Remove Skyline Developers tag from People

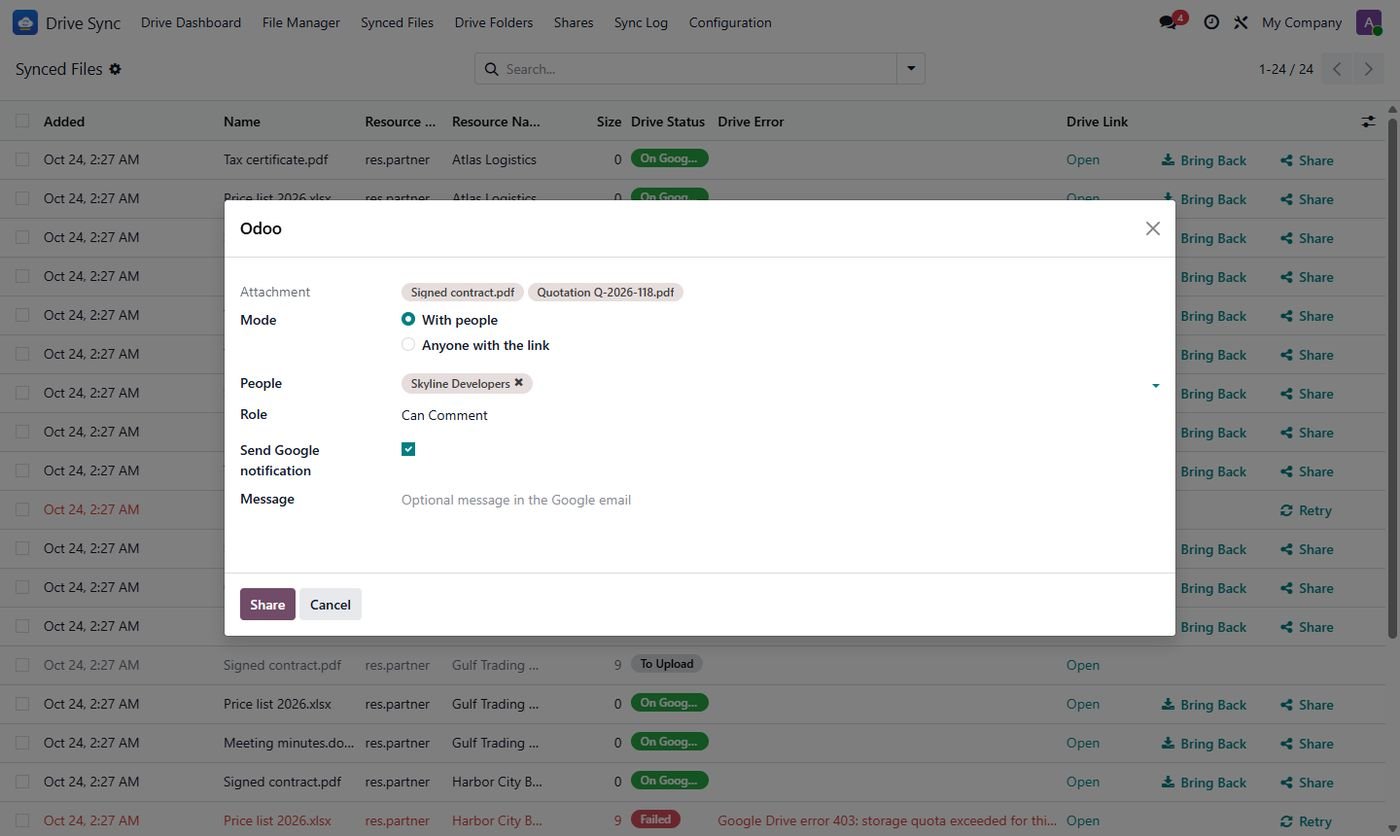519,383
